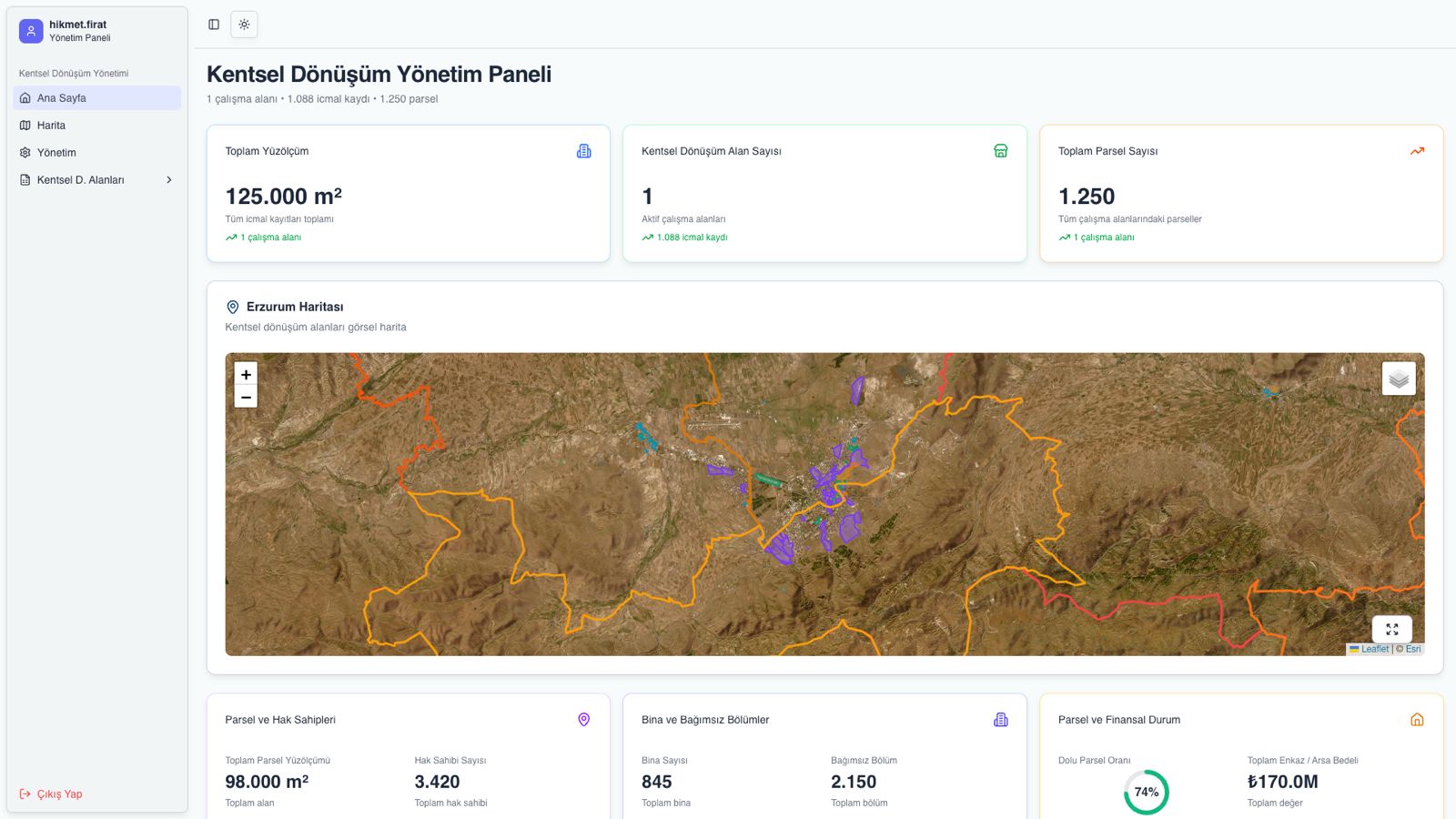Expand the map to fullscreen
The image size is (1456, 819).
(x=1391, y=629)
